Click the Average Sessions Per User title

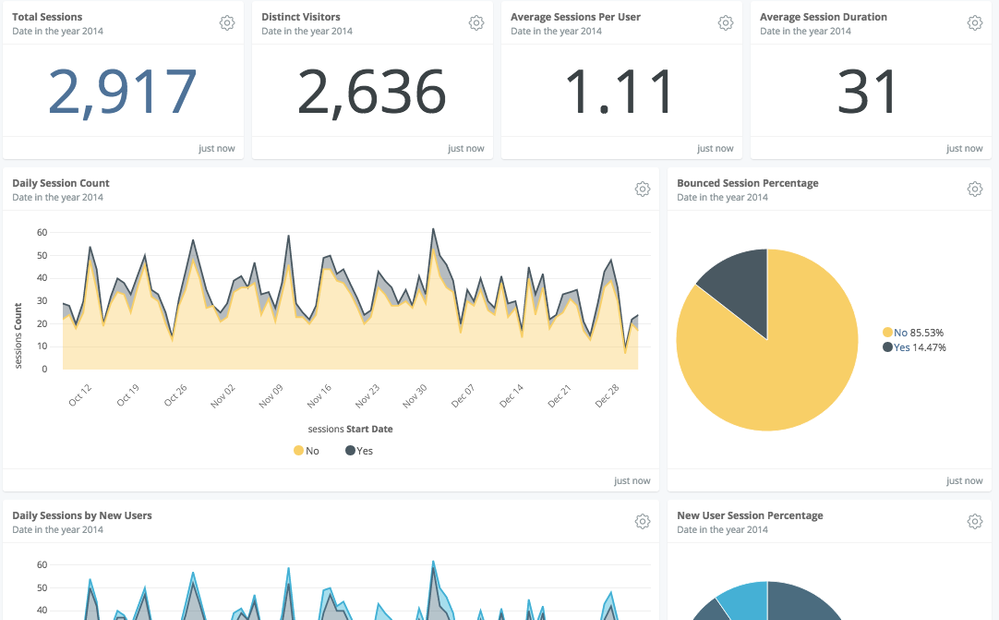pos(575,17)
